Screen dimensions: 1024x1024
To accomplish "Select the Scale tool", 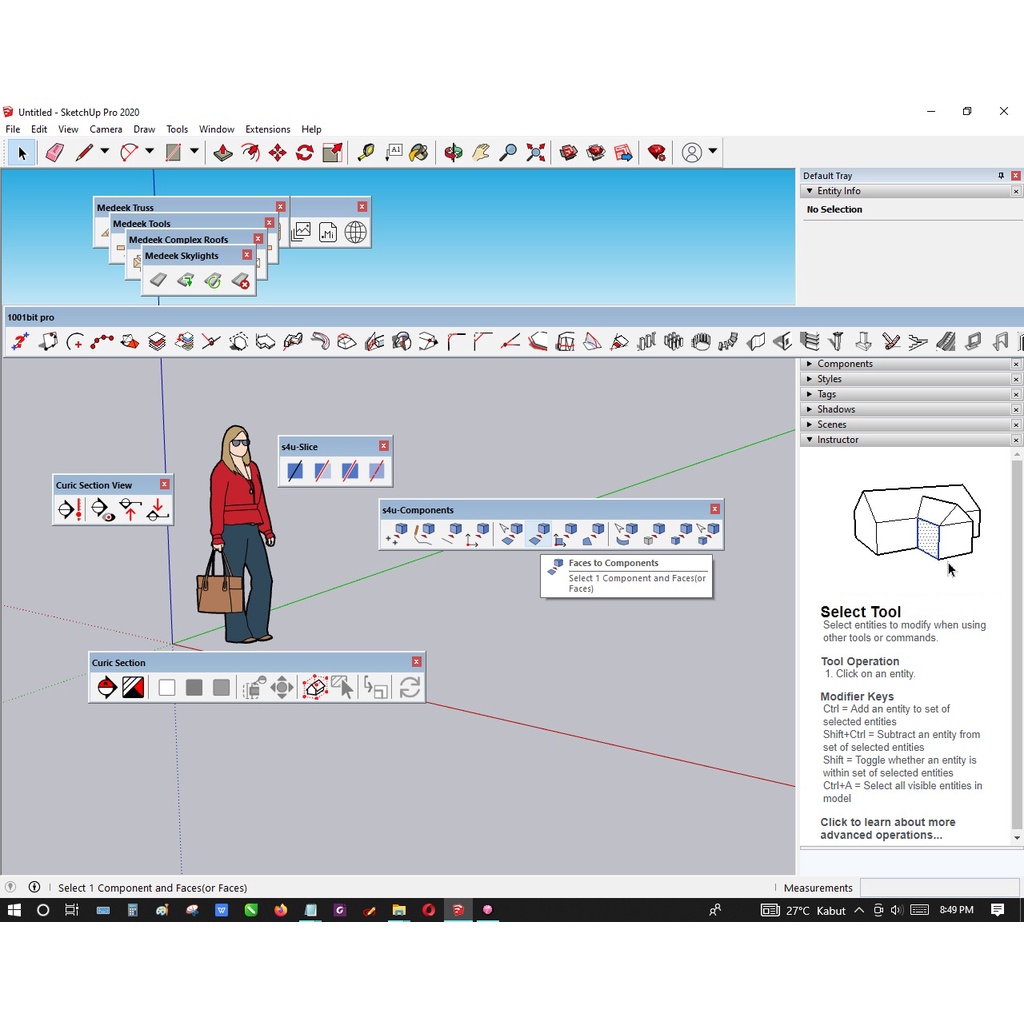I will click(332, 153).
